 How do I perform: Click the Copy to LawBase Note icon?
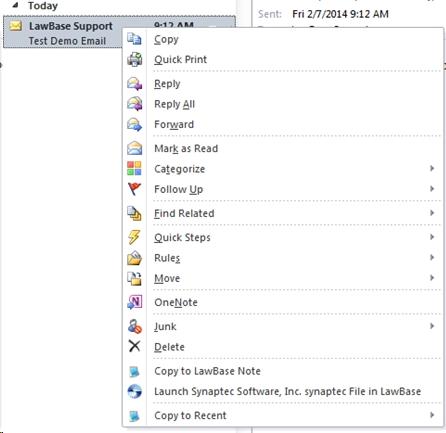coord(134,371)
